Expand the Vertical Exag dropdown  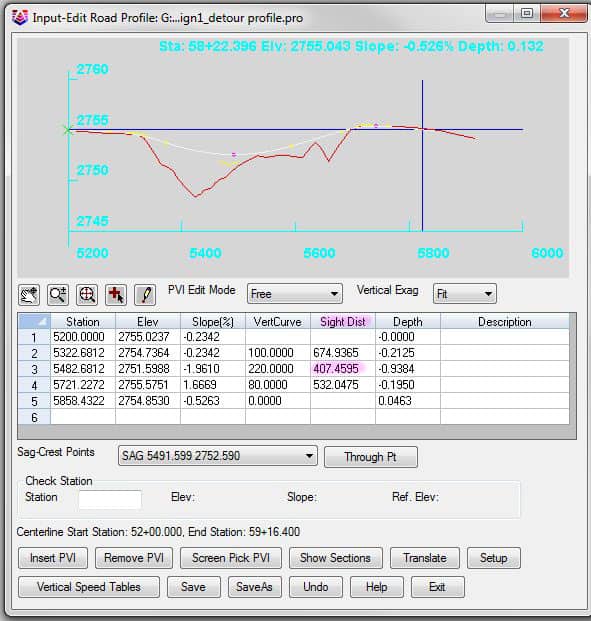click(x=465, y=294)
